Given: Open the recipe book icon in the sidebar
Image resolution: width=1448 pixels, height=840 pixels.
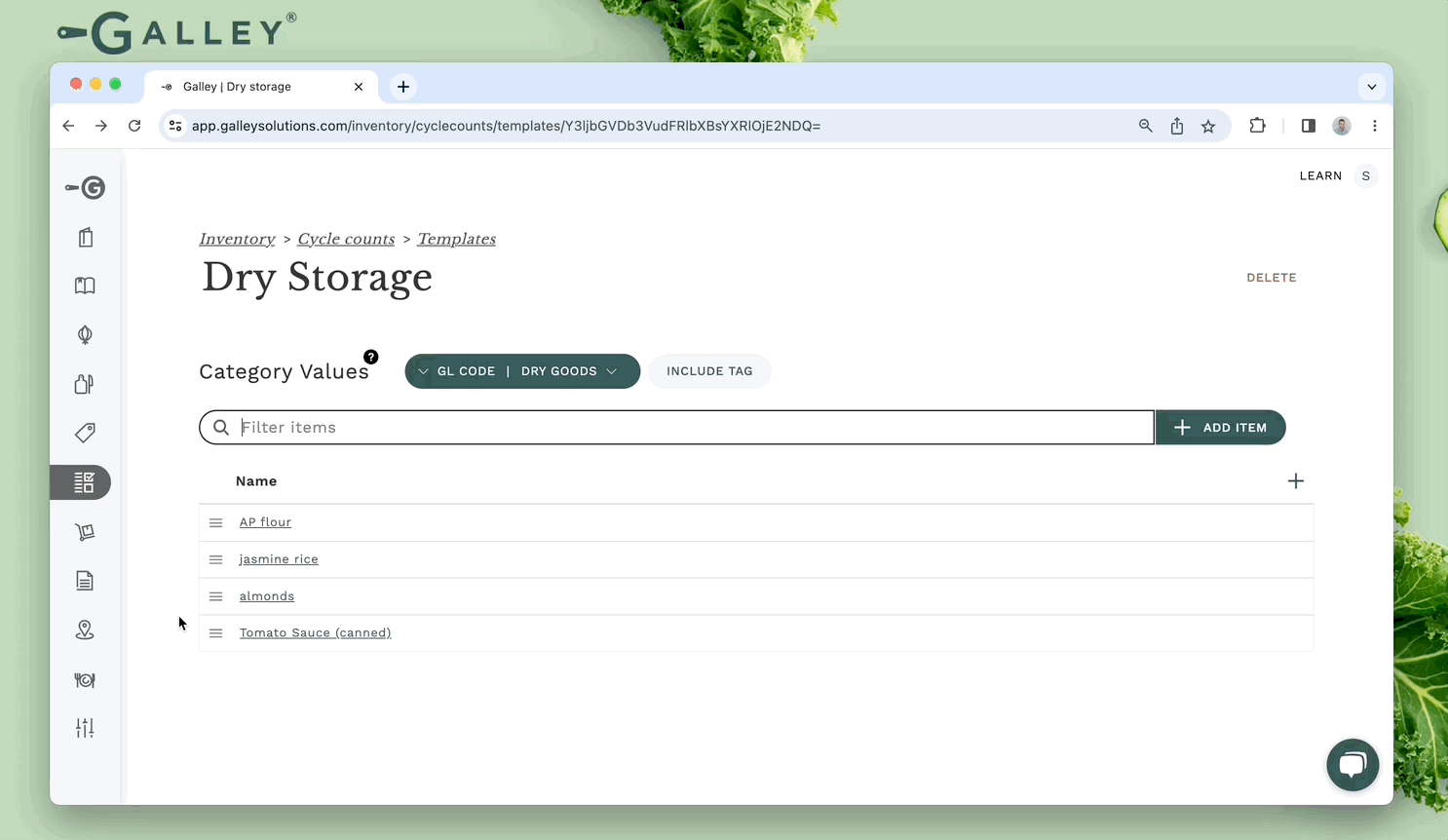Looking at the screenshot, I should pyautogui.click(x=85, y=286).
